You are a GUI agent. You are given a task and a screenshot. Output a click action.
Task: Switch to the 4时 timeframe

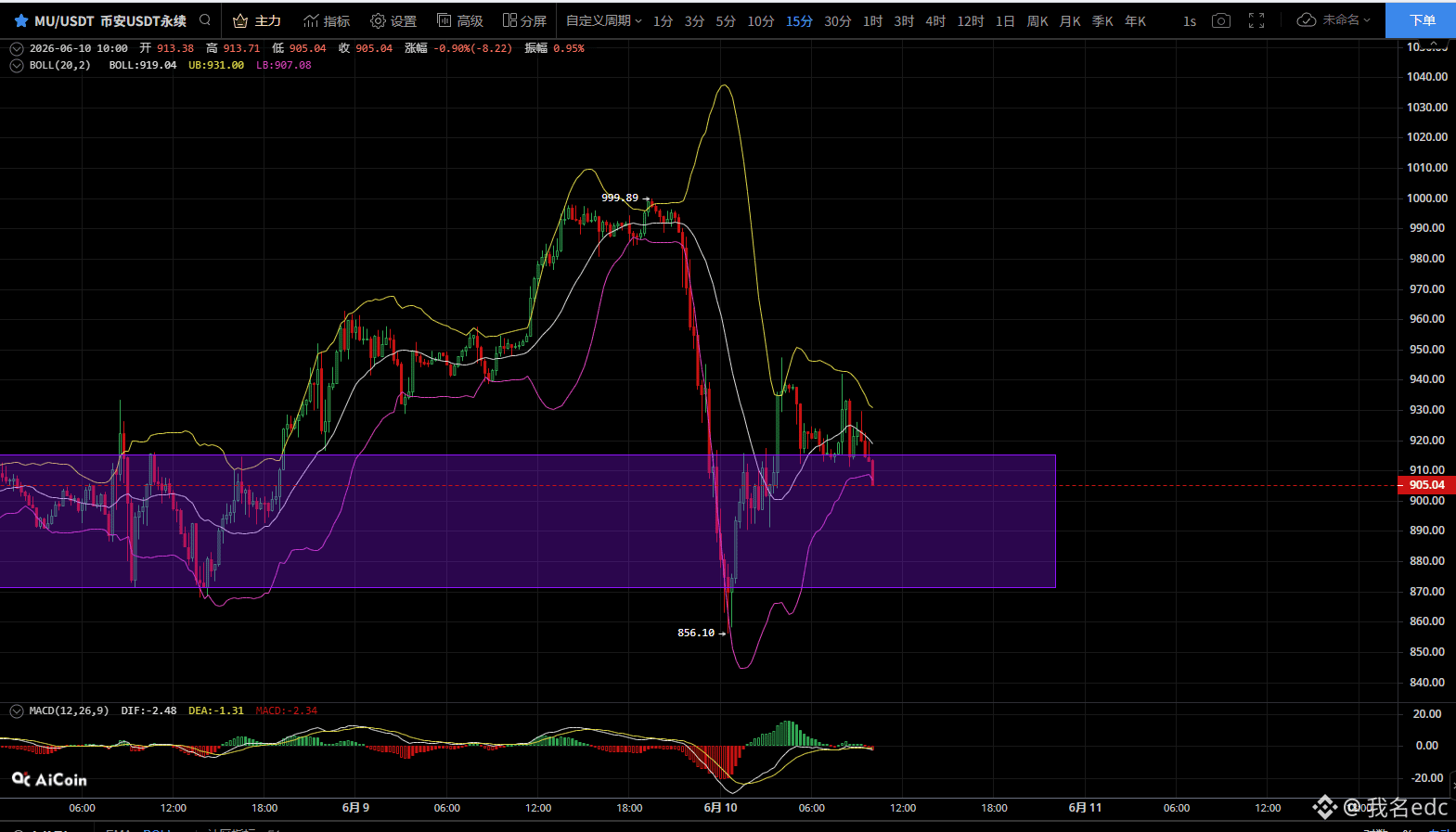coord(935,20)
